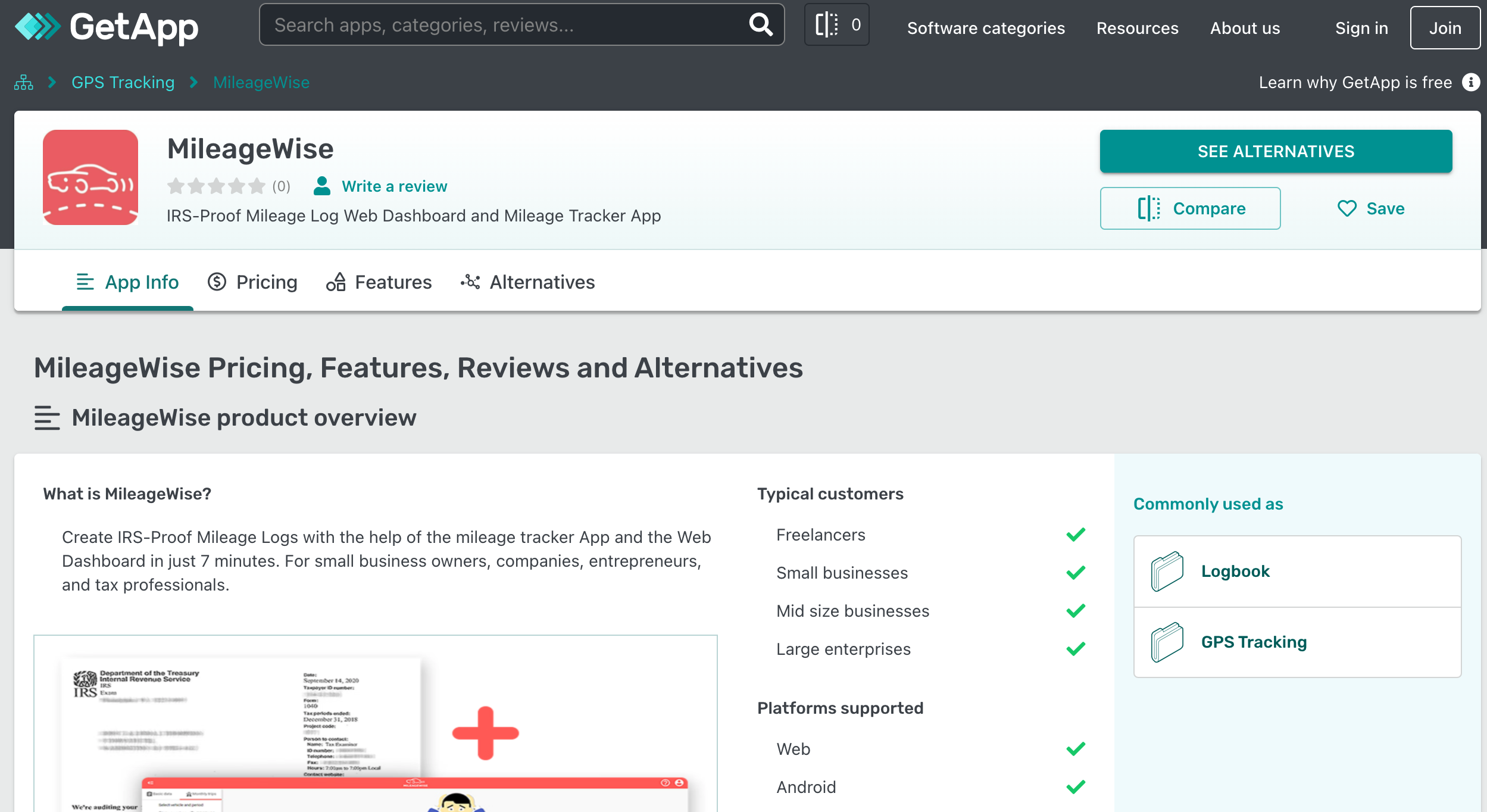Viewport: 1487px width, 812px height.
Task: Click the Logbook folder icon
Action: click(x=1167, y=571)
